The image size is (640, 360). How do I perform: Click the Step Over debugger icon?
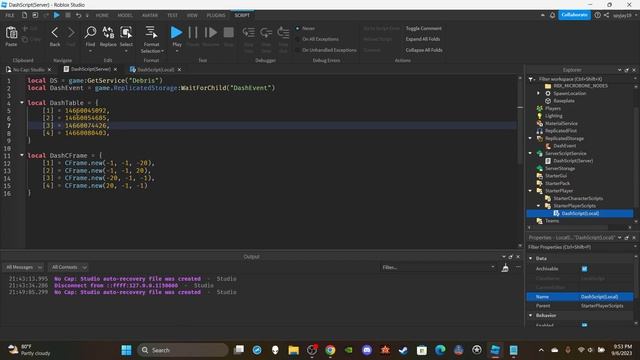266,32
